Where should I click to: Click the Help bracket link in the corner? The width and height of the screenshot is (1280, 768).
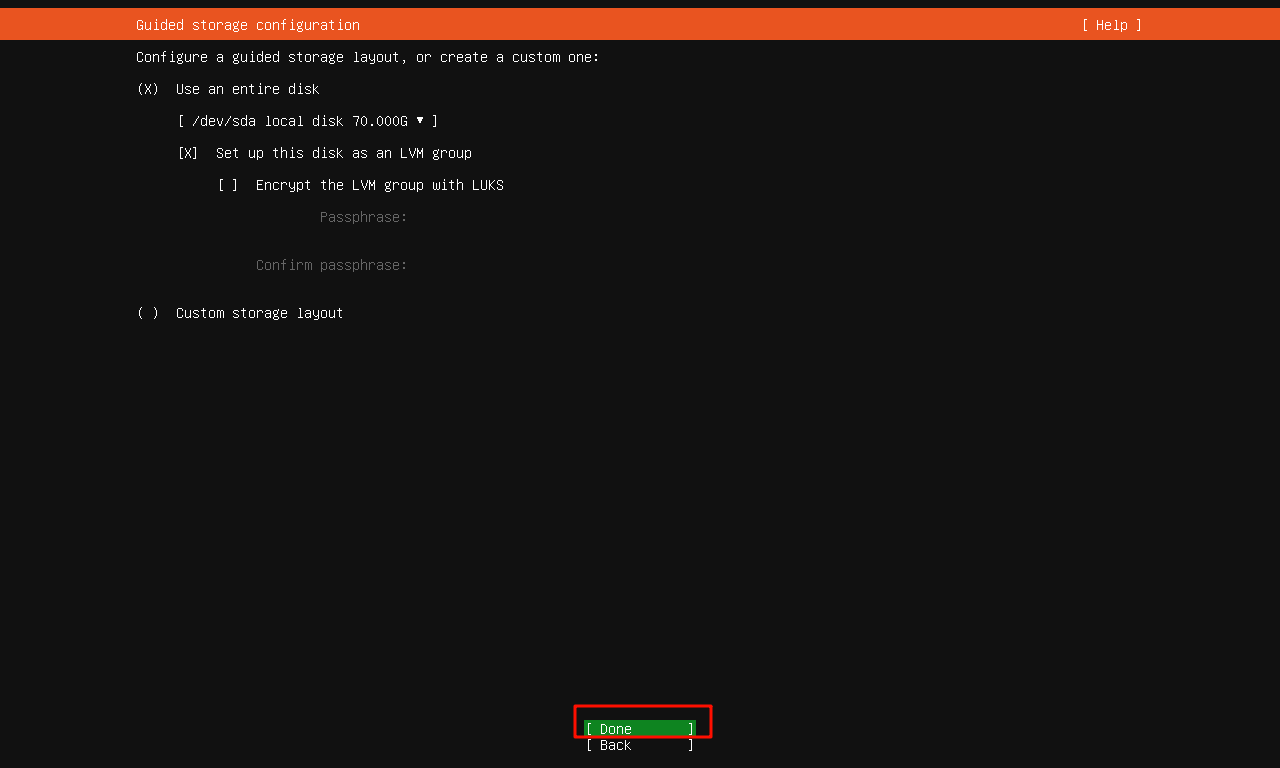click(x=1110, y=24)
